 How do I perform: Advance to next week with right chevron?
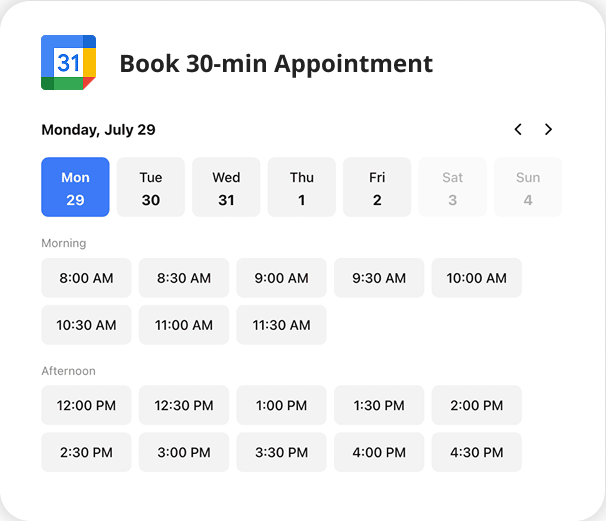(x=548, y=129)
